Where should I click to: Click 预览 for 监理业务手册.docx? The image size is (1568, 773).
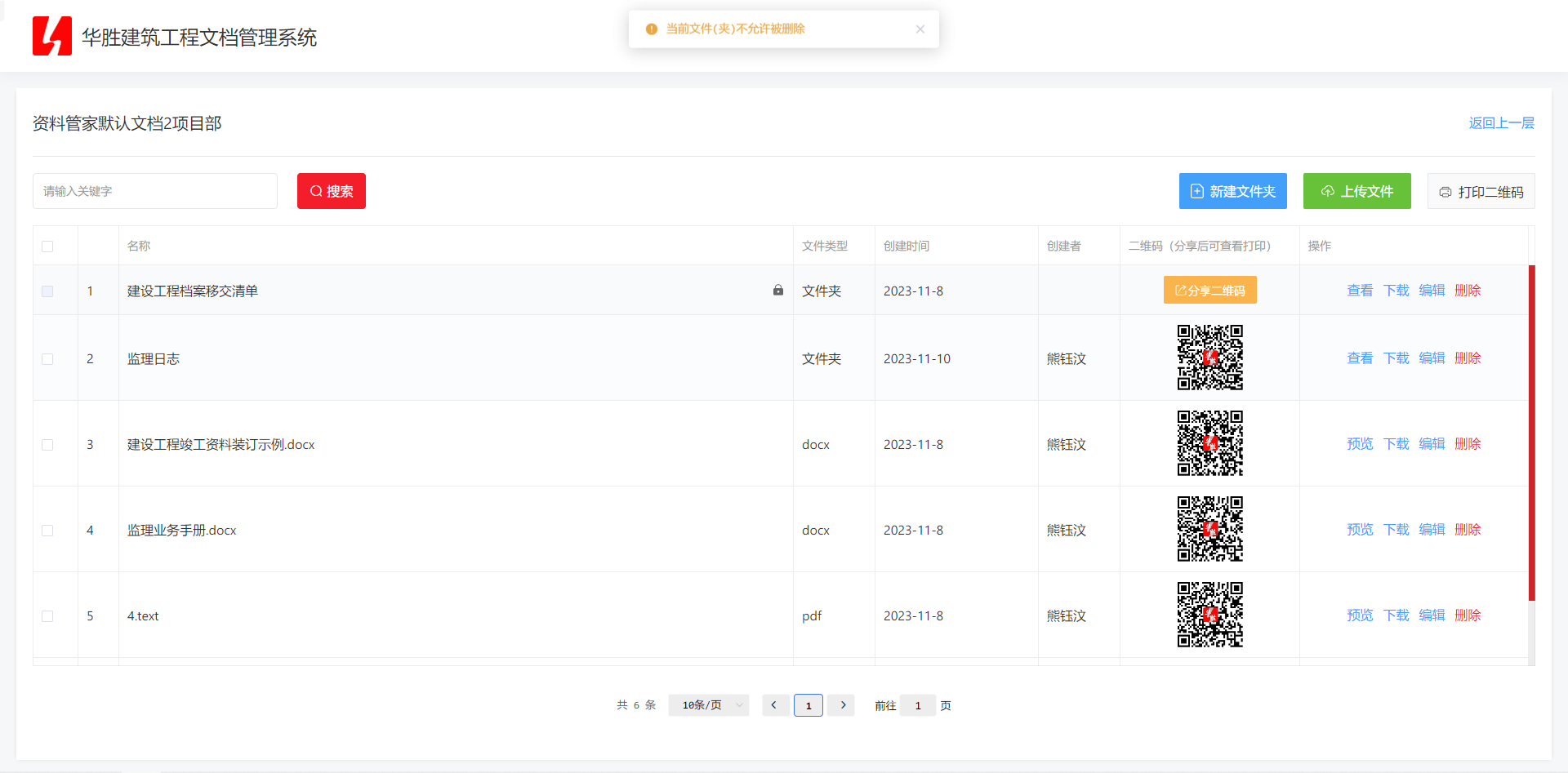[1360, 529]
